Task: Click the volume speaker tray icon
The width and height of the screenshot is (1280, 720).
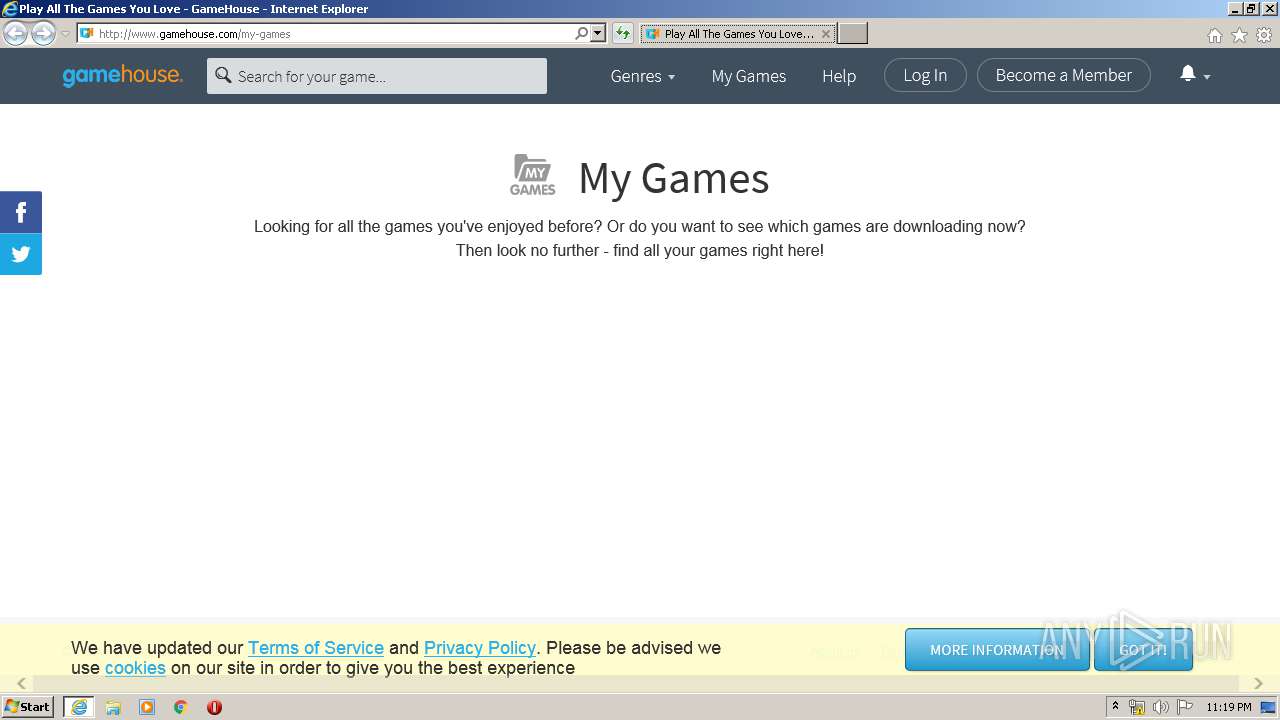Action: tap(1161, 707)
